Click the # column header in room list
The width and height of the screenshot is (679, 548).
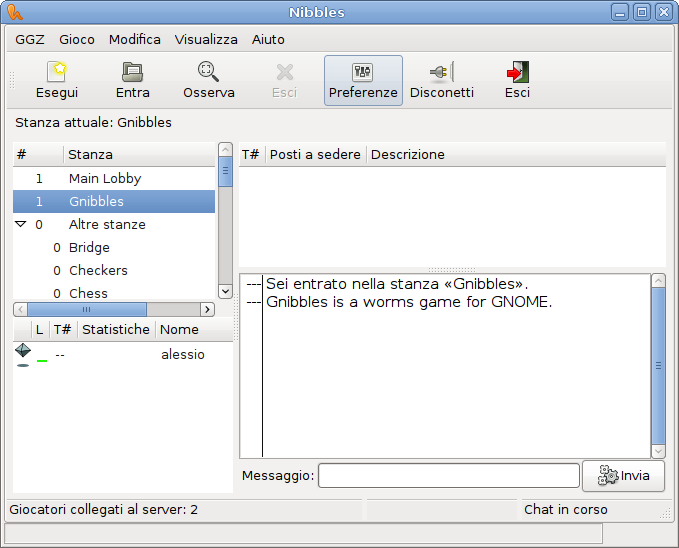38,154
